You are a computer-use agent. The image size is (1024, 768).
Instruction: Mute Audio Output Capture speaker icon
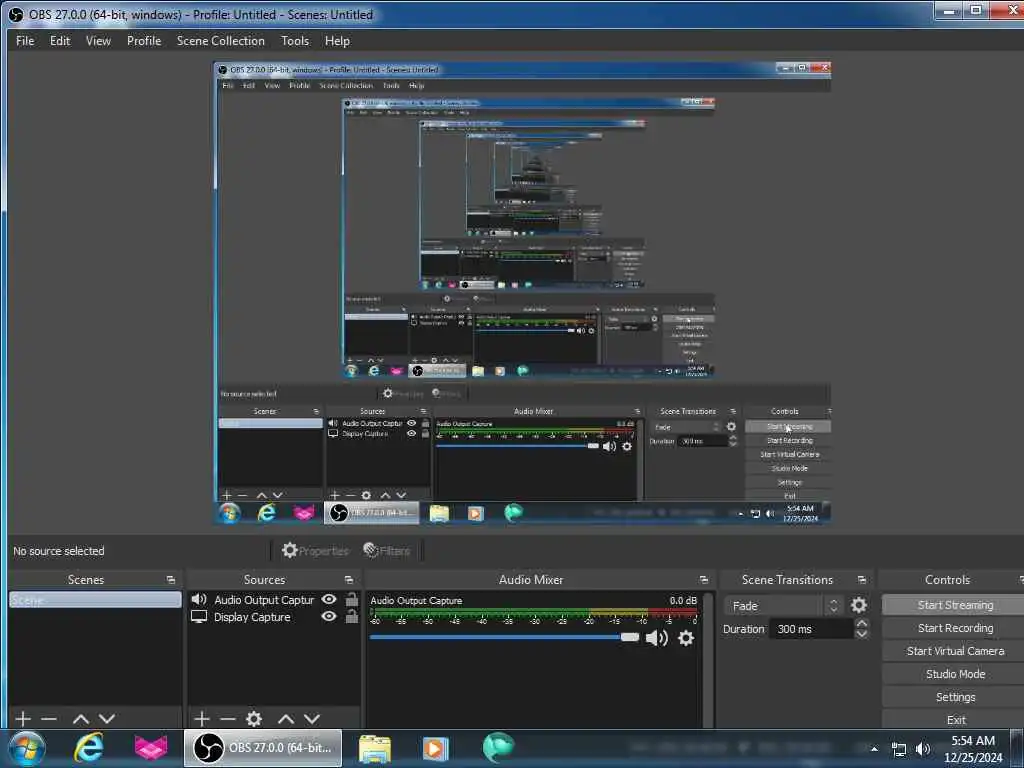(656, 638)
